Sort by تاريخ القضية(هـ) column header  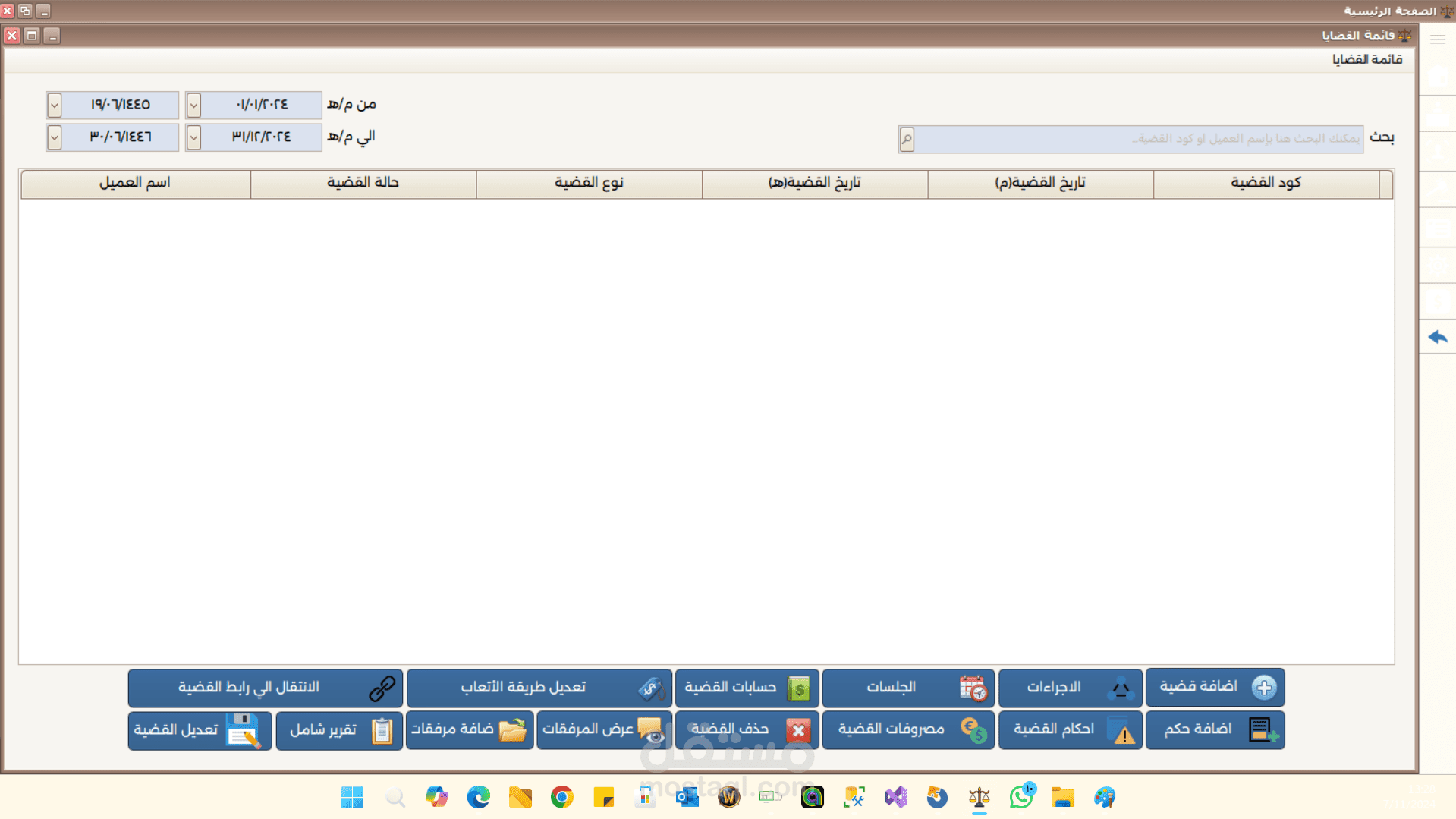pyautogui.click(x=815, y=184)
